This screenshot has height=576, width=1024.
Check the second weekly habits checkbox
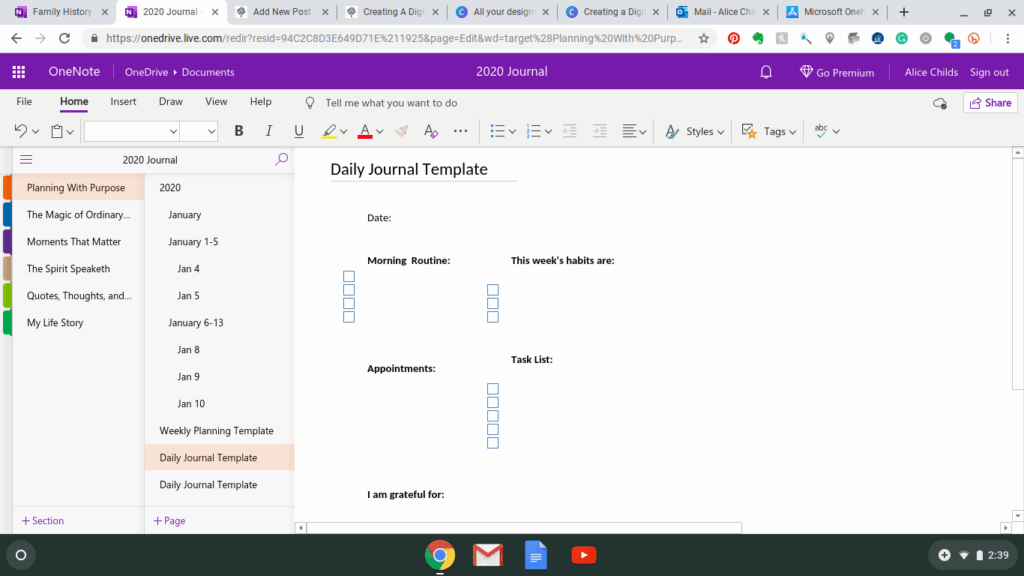[492, 304]
